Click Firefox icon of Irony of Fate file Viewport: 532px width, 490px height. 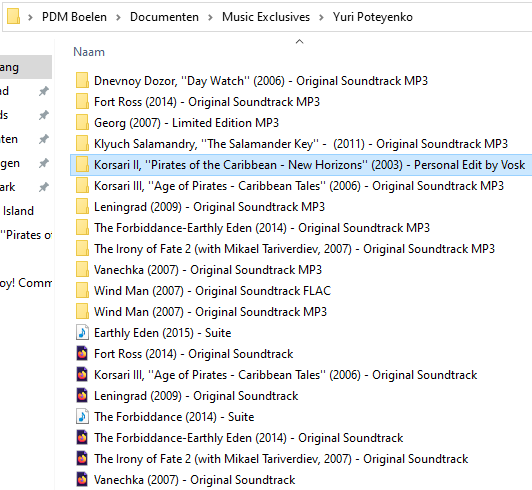(82, 459)
